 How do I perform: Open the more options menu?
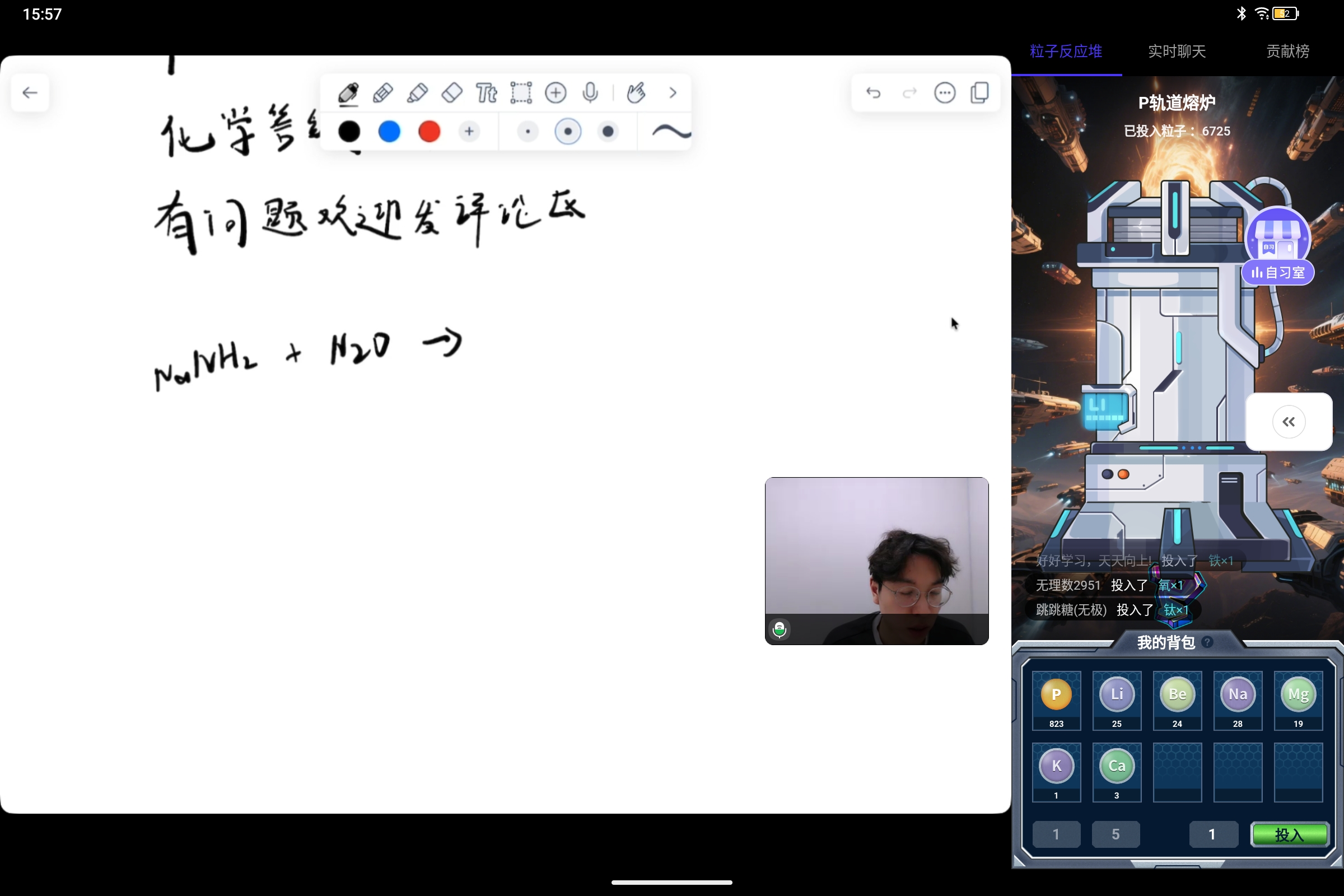click(945, 92)
